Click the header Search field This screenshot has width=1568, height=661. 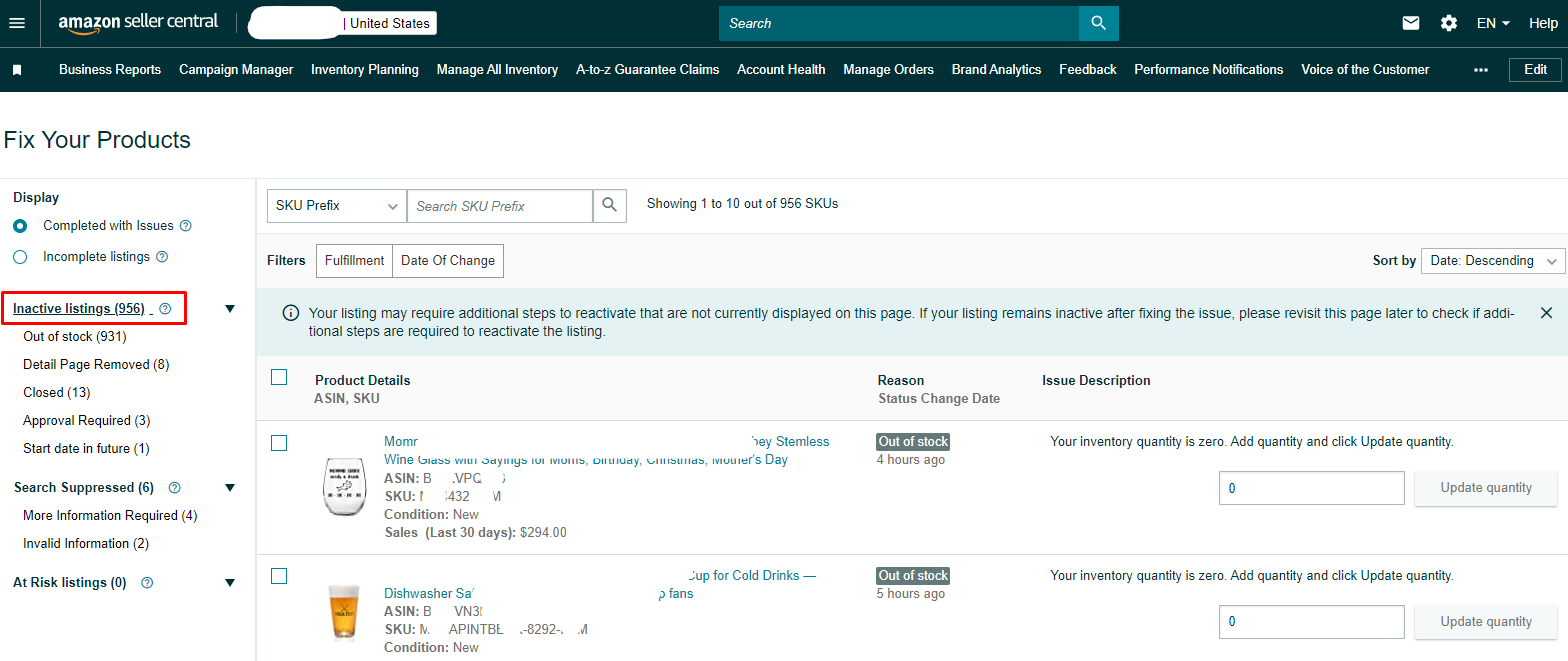899,23
